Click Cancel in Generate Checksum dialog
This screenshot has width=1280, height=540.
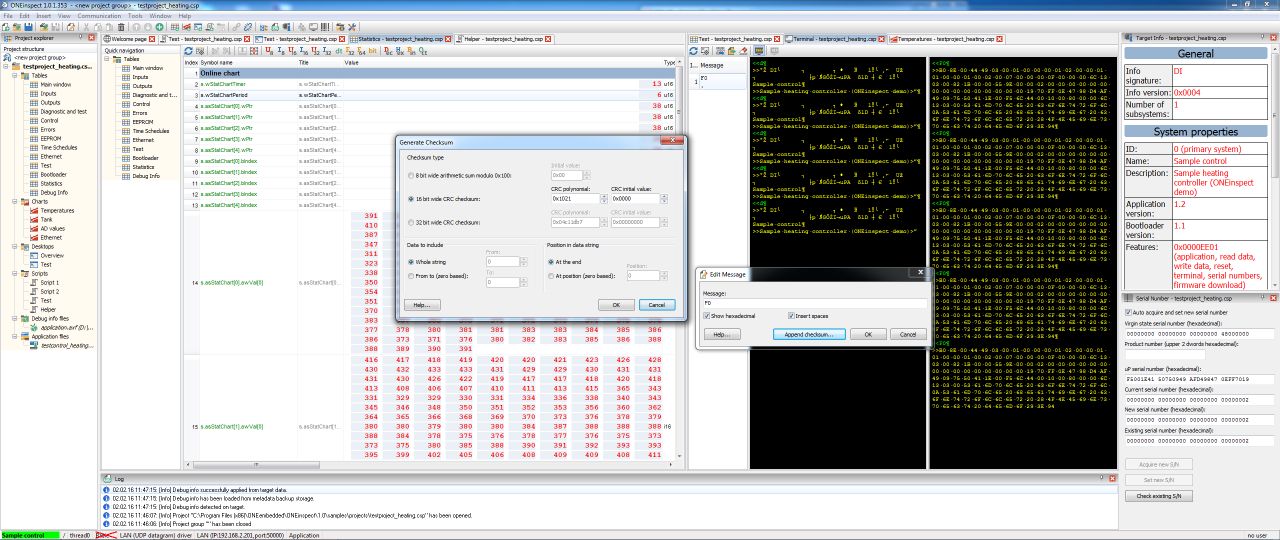pos(657,304)
